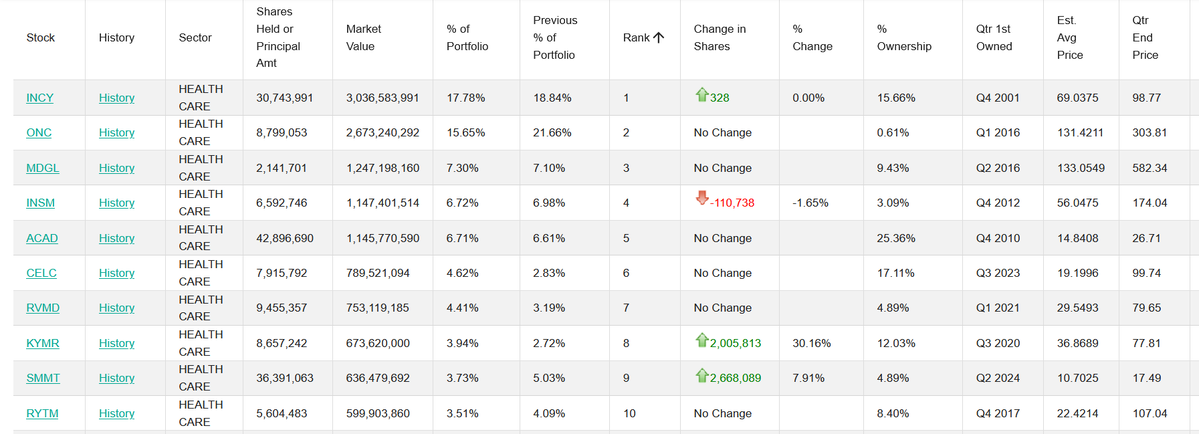View History for INCY
This screenshot has width=1199, height=434.
116,98
